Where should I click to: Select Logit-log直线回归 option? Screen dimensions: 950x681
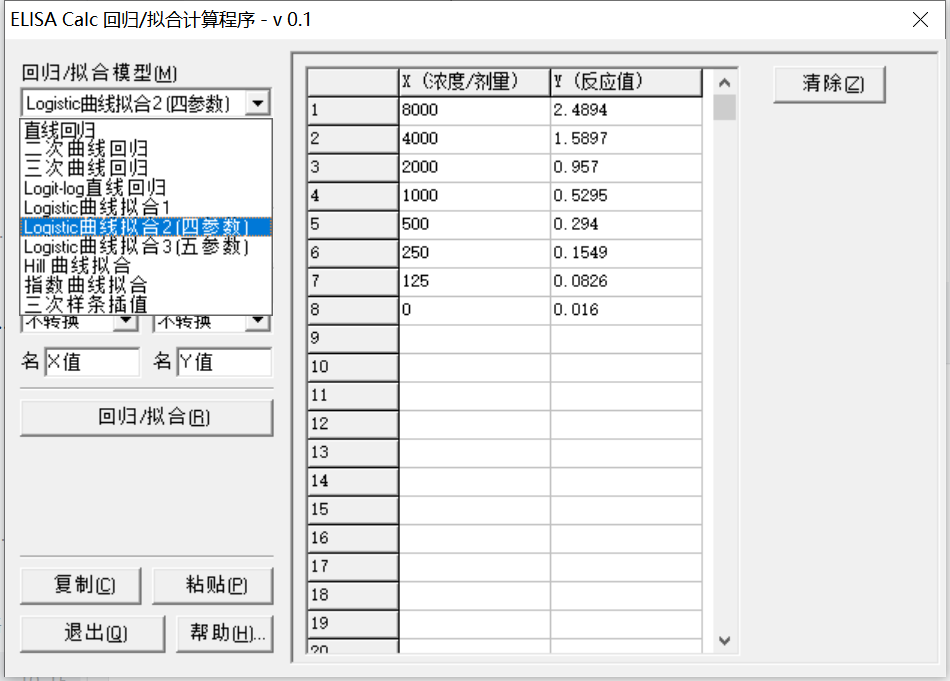[x=146, y=187]
